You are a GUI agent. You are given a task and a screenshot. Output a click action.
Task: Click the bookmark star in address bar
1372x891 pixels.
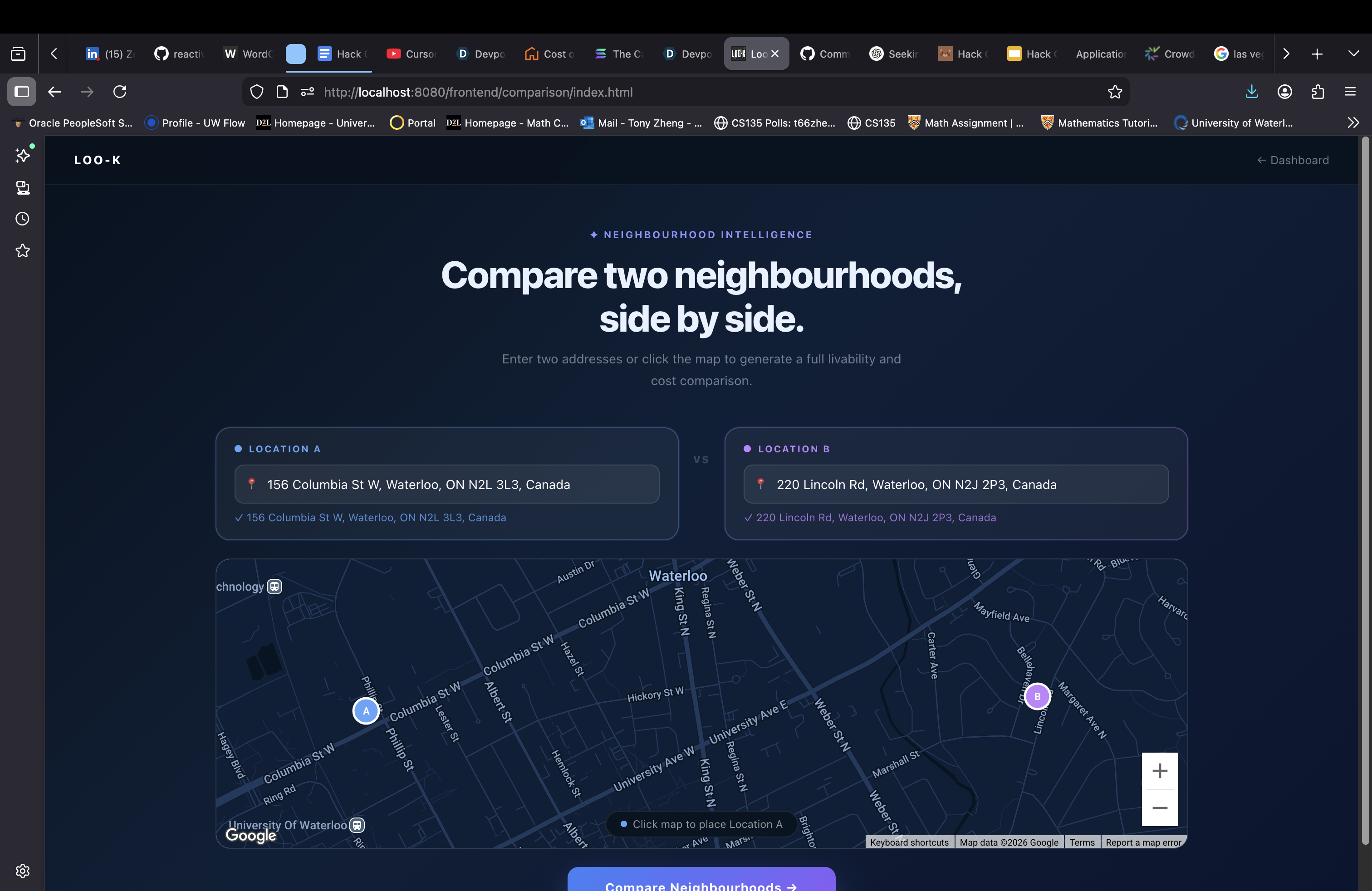click(1115, 92)
